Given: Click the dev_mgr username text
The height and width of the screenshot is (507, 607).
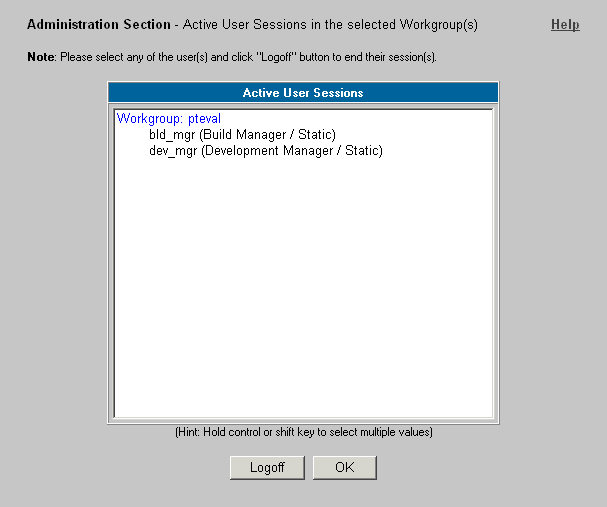Looking at the screenshot, I should [x=173, y=151].
